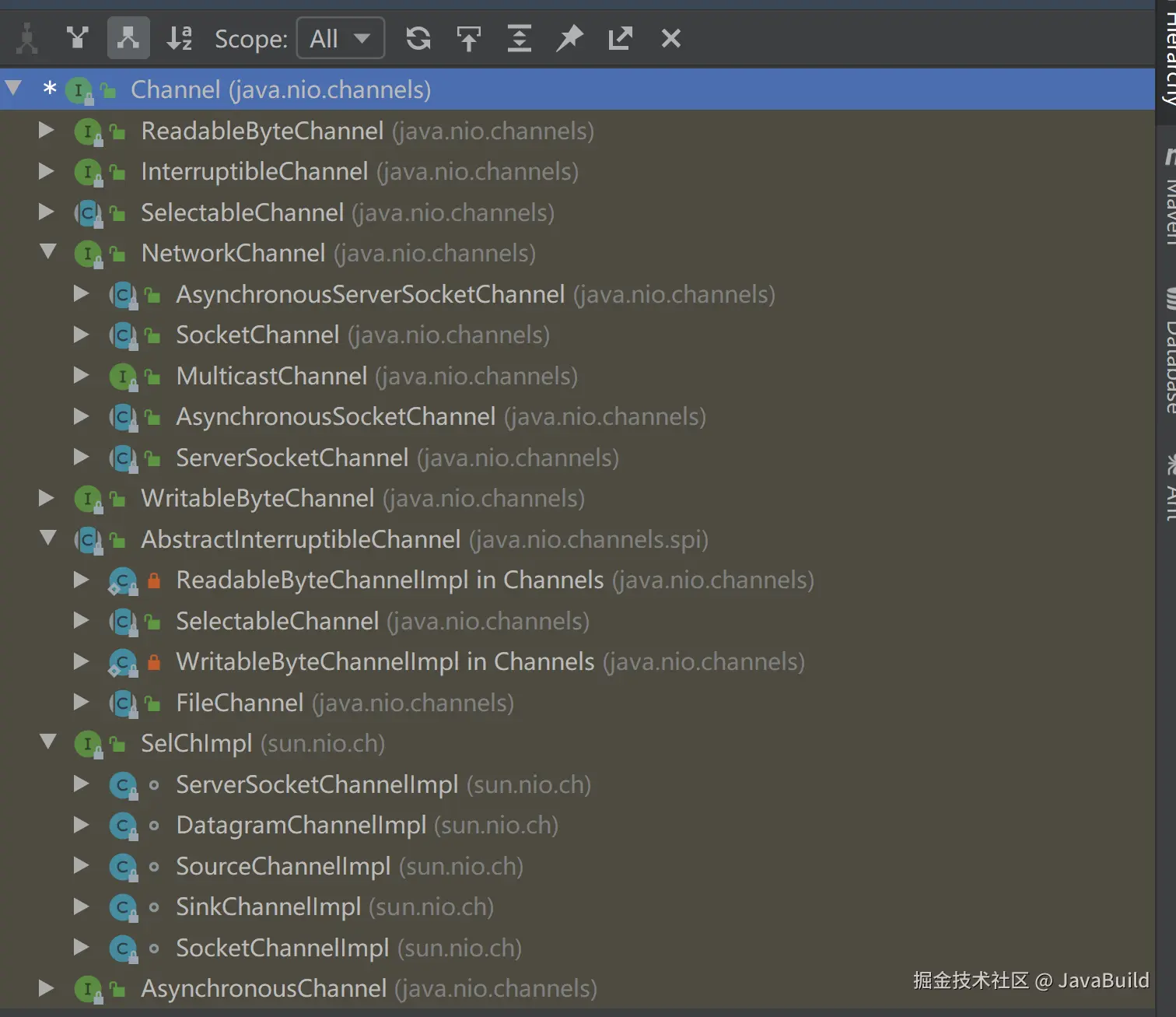1176x1017 pixels.
Task: Open the Maven side tool tab
Action: [1166, 196]
